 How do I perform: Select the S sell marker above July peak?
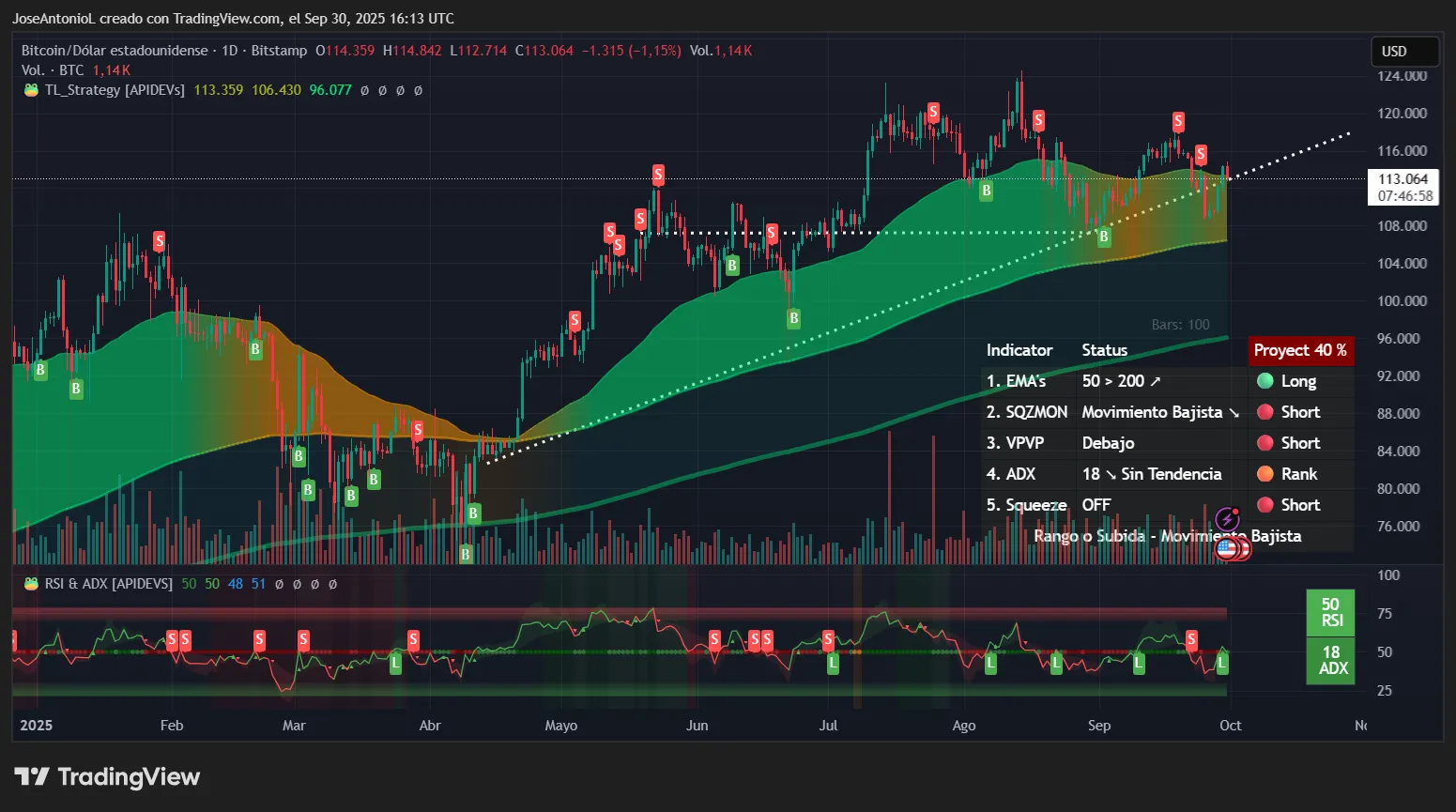(x=932, y=112)
